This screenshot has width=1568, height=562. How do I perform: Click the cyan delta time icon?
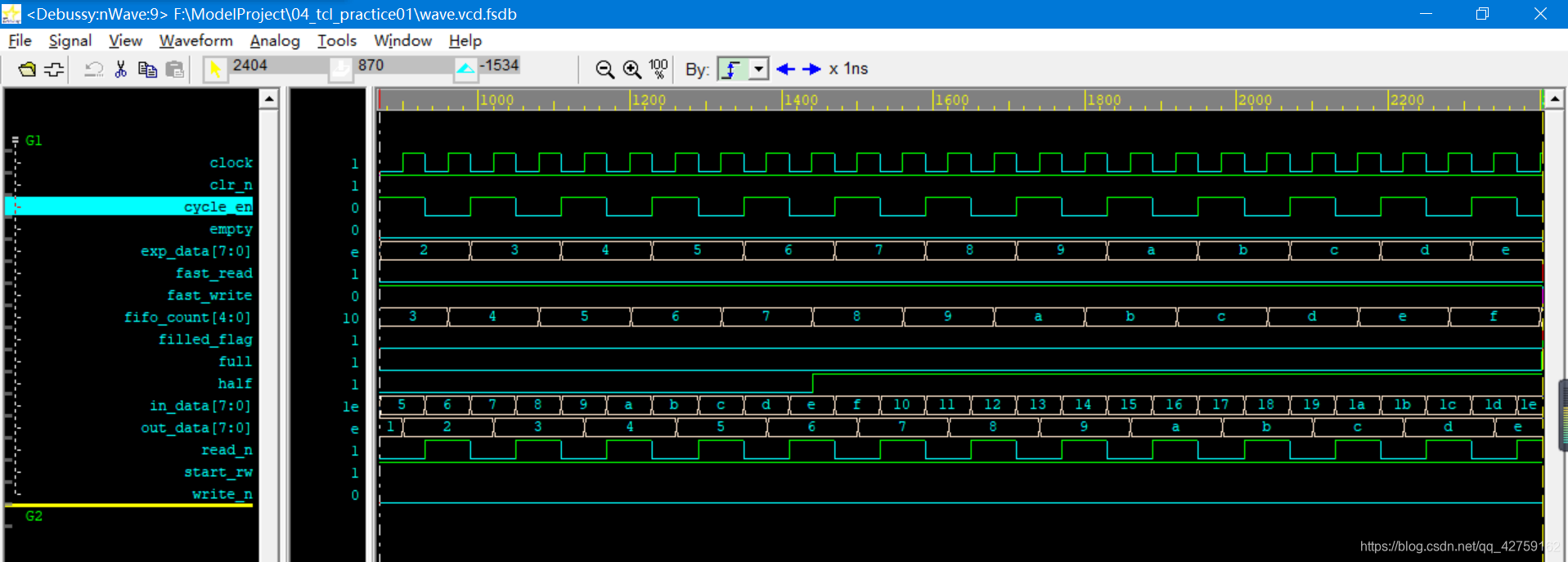click(465, 70)
